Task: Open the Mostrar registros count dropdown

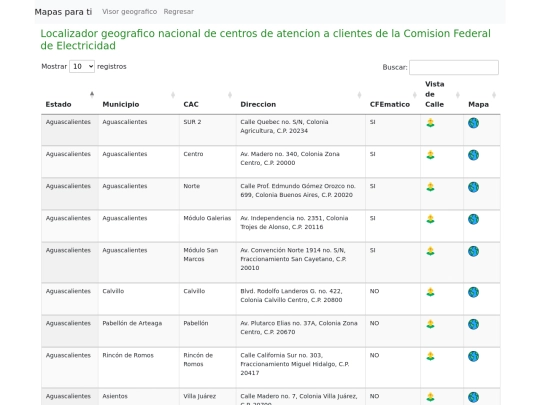Action: click(x=82, y=66)
